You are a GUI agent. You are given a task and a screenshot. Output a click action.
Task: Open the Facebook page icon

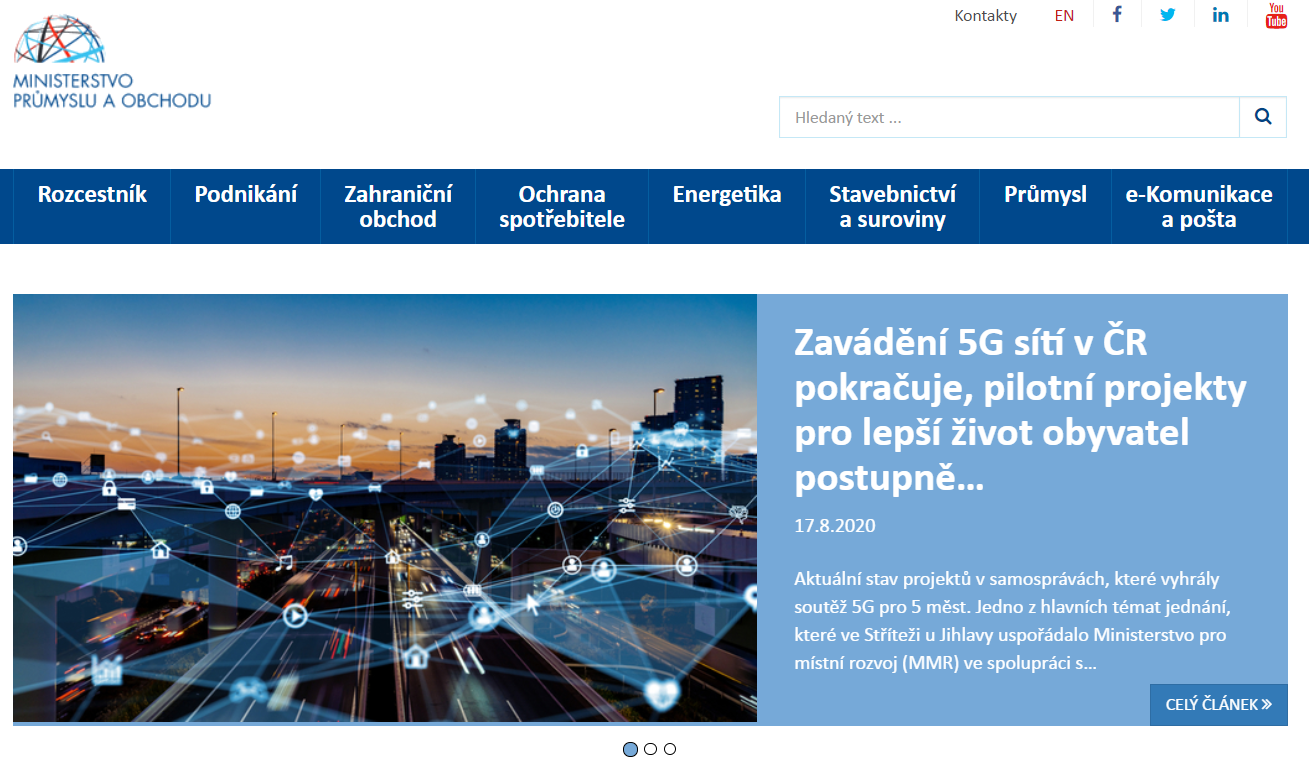tap(1117, 15)
